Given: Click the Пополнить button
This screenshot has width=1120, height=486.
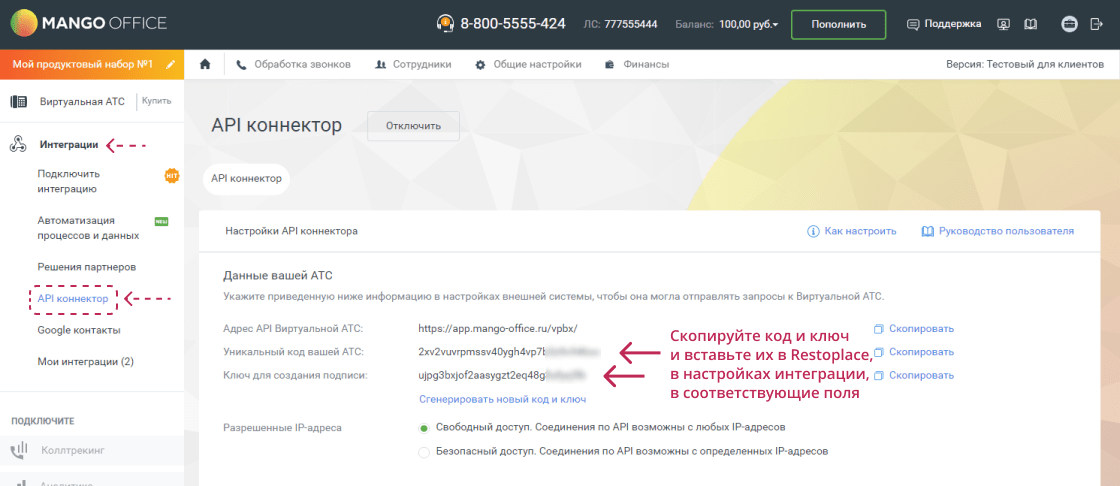Looking at the screenshot, I should click(x=839, y=24).
